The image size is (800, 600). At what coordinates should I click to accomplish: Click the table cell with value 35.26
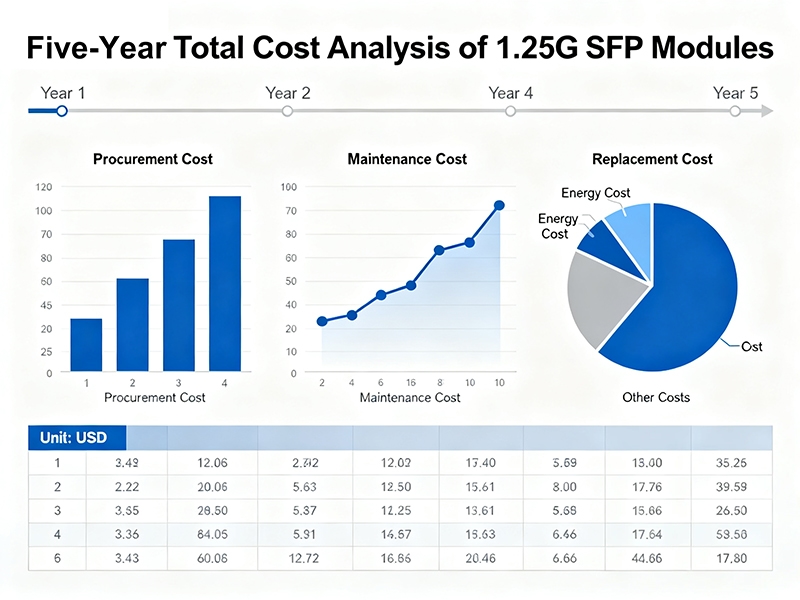pos(731,463)
